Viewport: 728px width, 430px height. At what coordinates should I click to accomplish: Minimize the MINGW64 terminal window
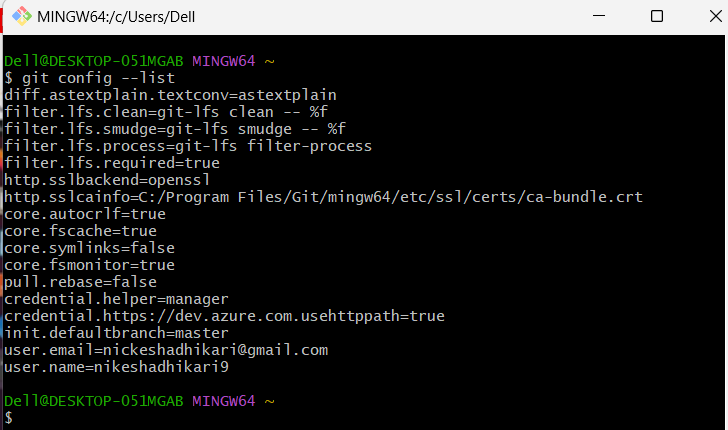click(599, 16)
